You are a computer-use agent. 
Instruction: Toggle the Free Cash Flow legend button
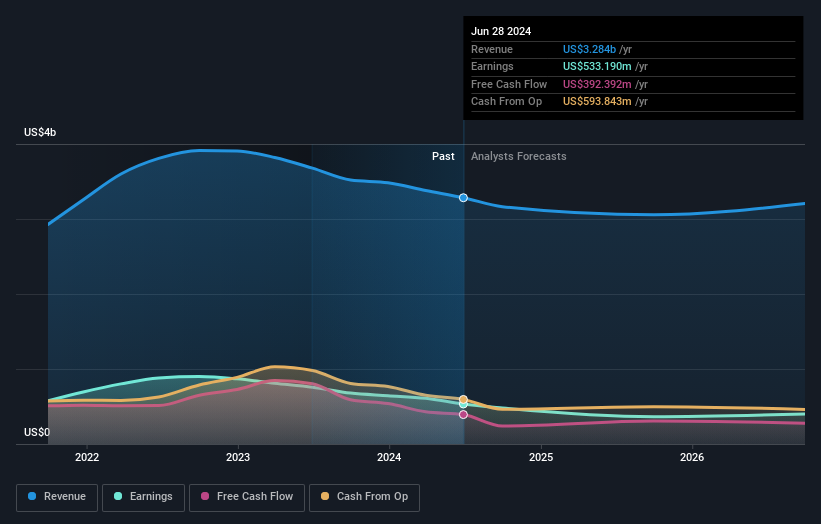(x=247, y=497)
